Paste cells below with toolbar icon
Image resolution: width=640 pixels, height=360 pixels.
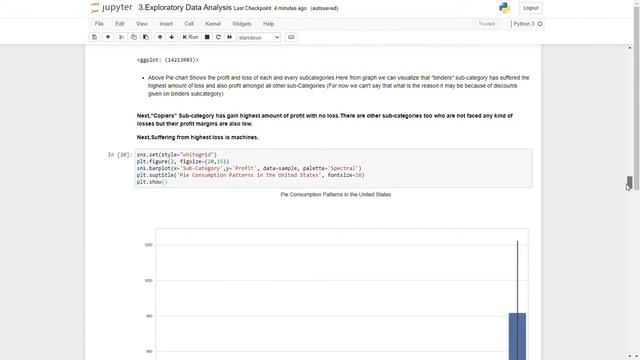[x=146, y=37]
